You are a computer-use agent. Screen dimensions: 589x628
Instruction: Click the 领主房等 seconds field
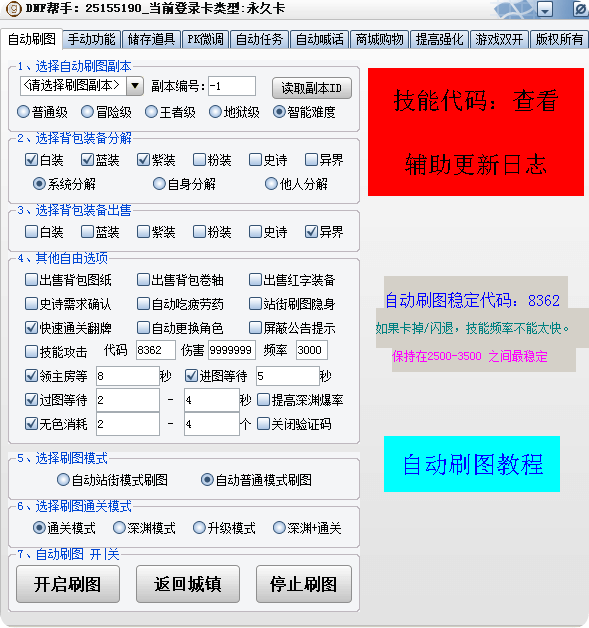pyautogui.click(x=127, y=376)
